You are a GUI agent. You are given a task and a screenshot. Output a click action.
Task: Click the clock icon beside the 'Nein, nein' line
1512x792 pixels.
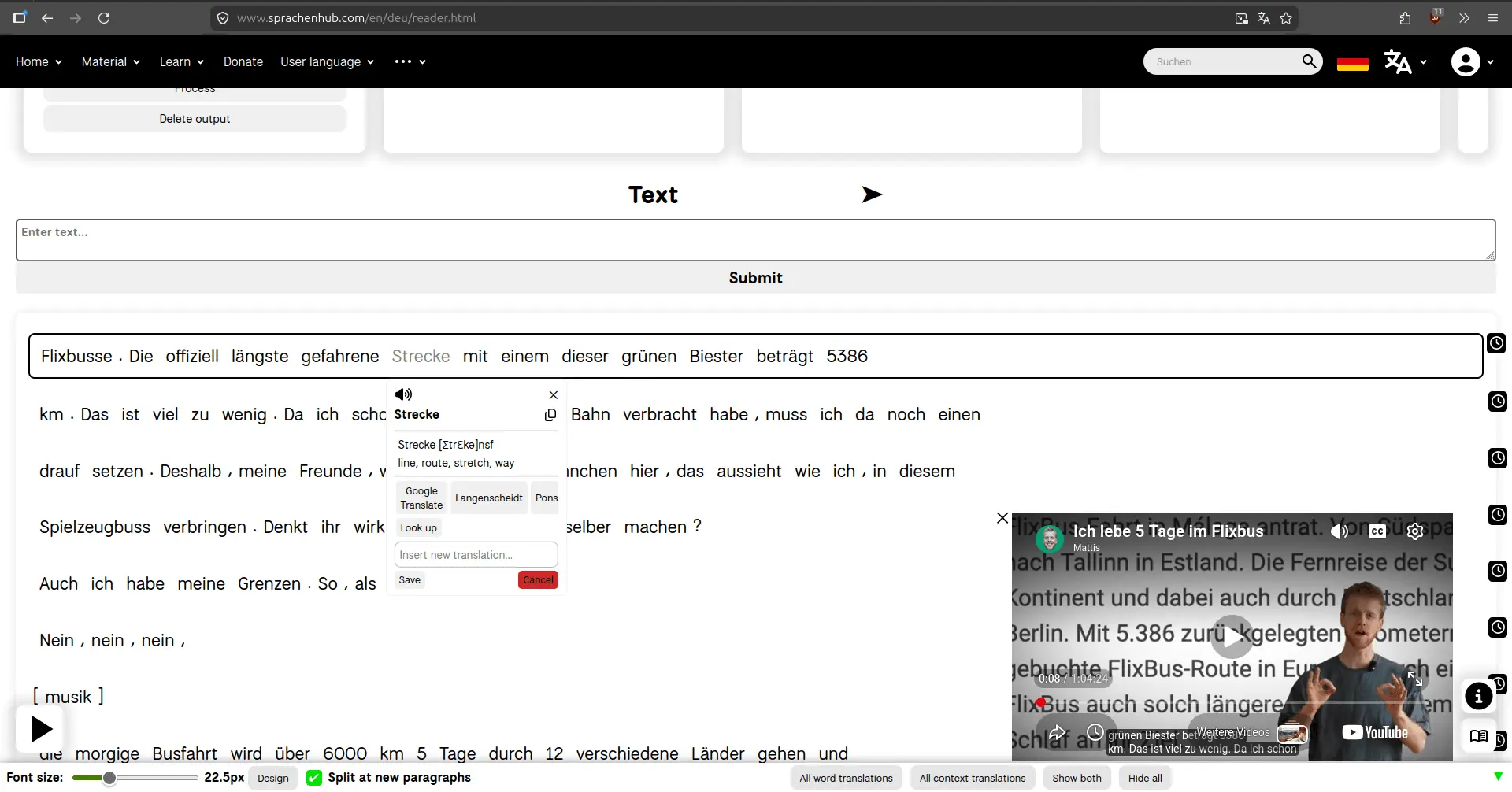[x=1498, y=627]
